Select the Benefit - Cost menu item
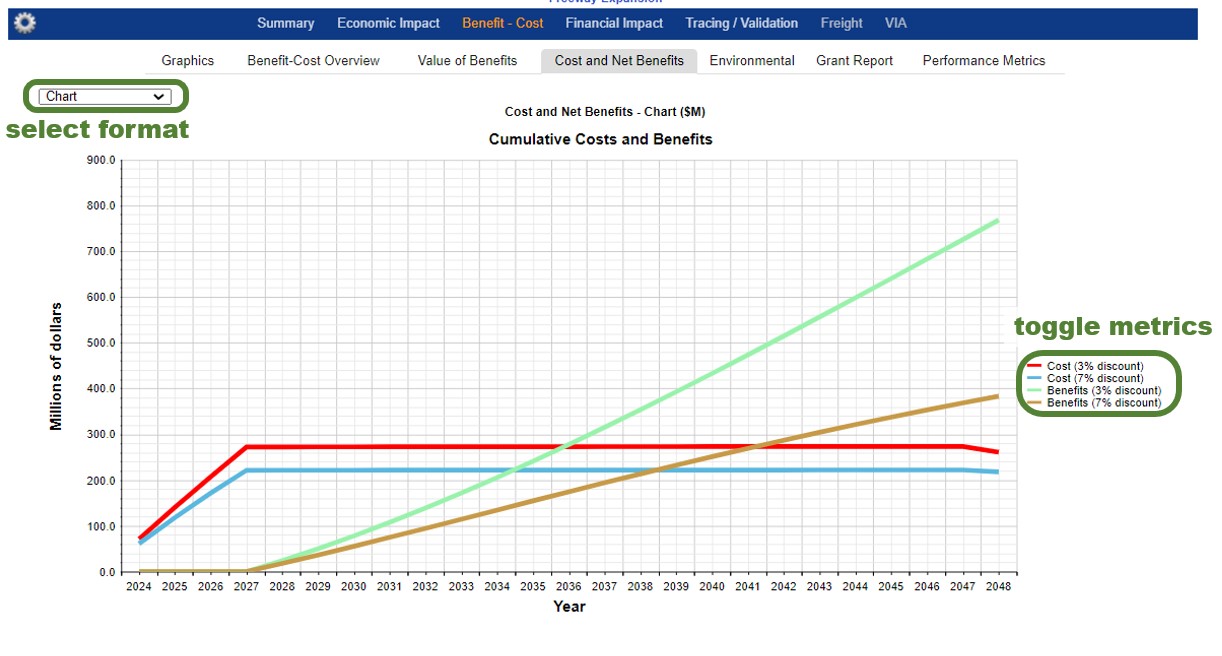The image size is (1222, 656). [502, 23]
